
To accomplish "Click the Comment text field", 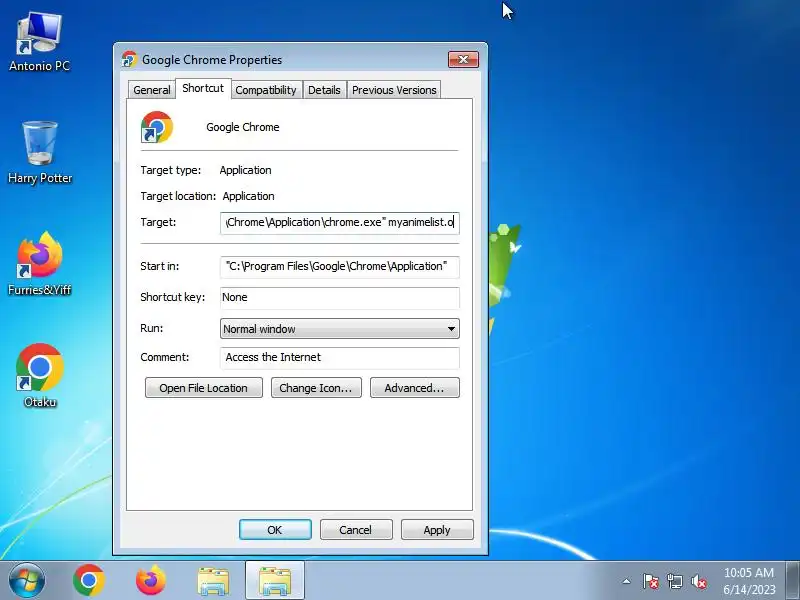I will click(340, 358).
